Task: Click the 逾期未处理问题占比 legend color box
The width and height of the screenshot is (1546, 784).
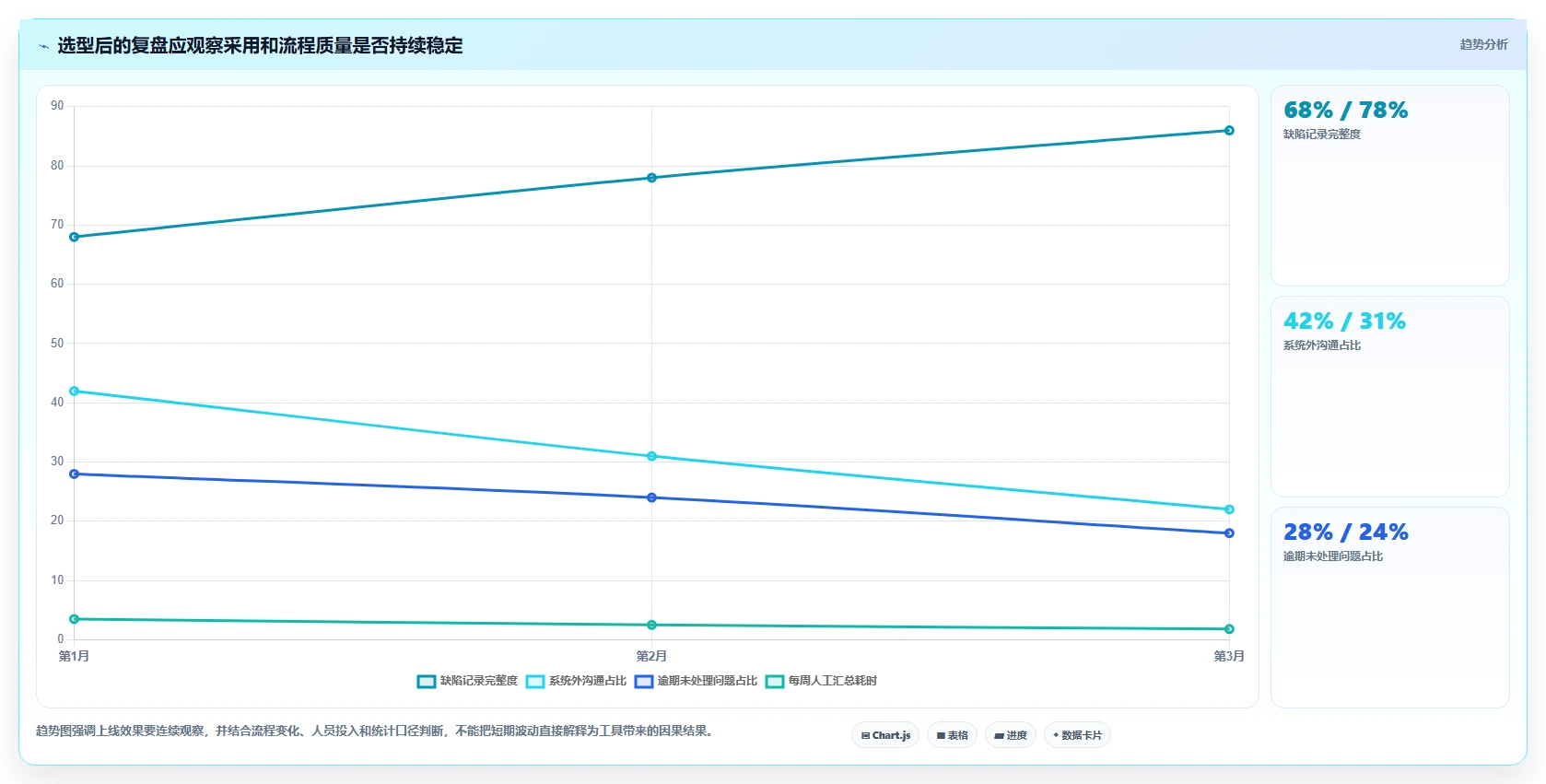Action: click(644, 682)
